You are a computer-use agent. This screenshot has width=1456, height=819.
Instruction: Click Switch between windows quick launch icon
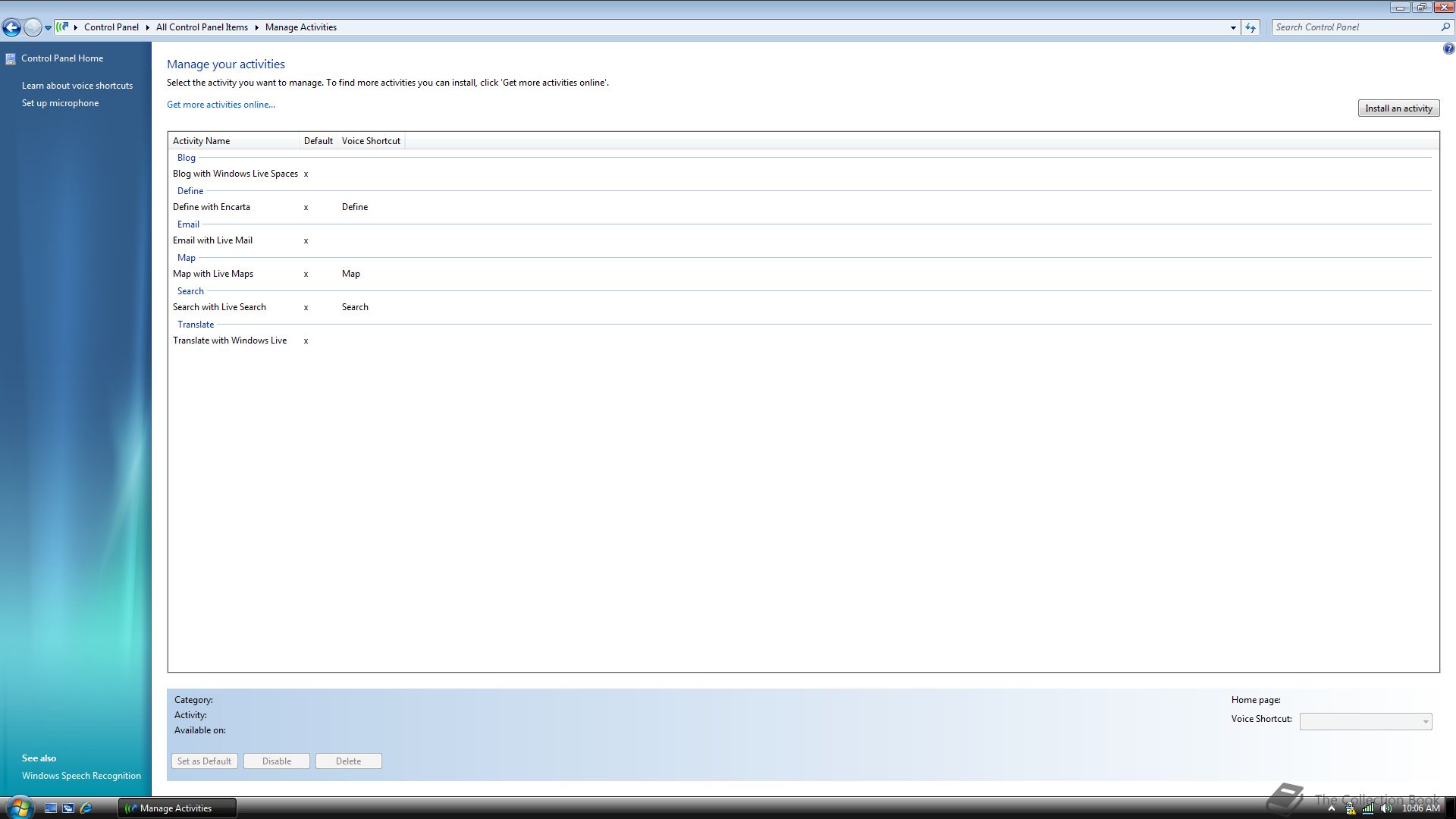[68, 808]
